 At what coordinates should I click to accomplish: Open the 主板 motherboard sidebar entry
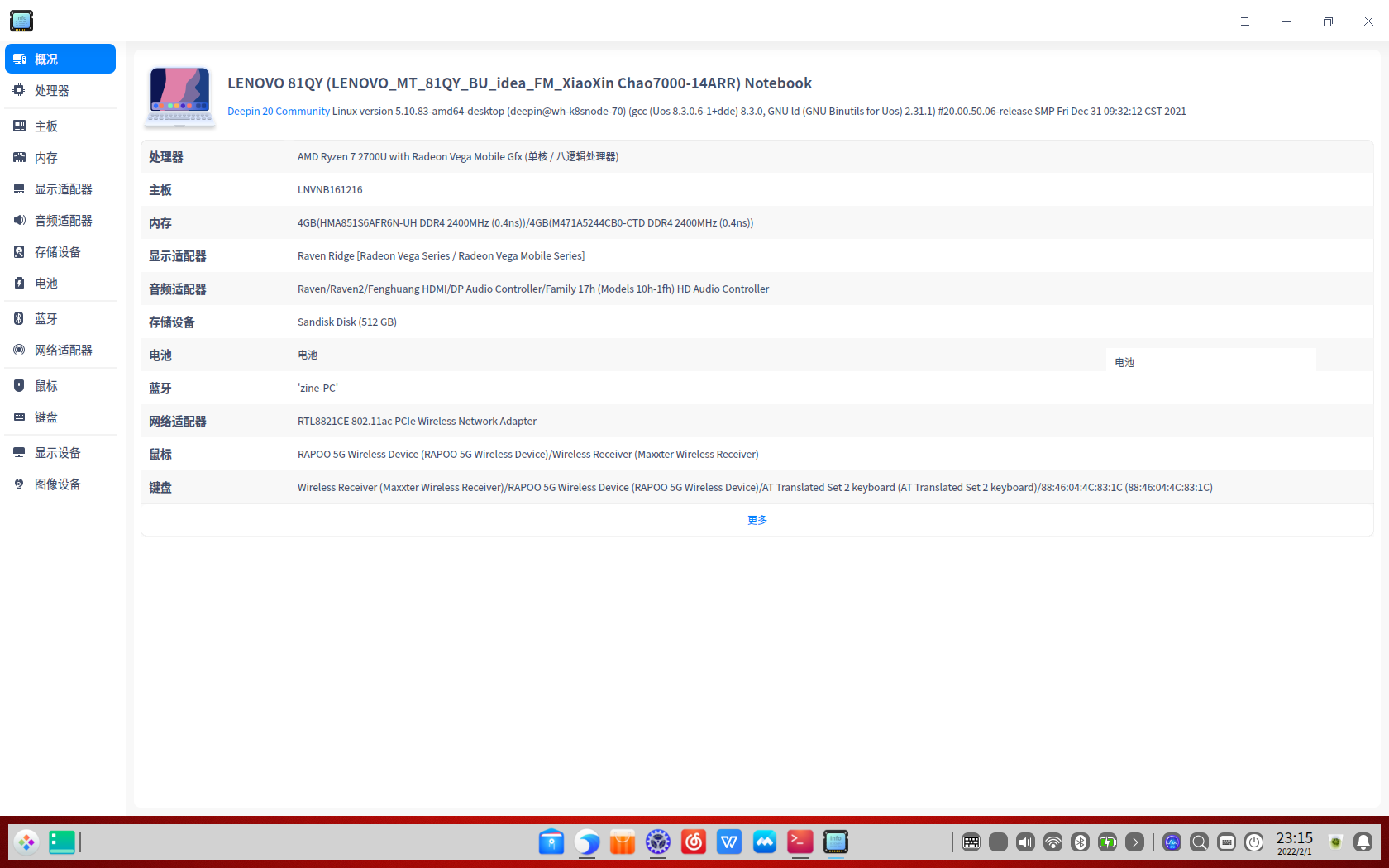[60, 126]
